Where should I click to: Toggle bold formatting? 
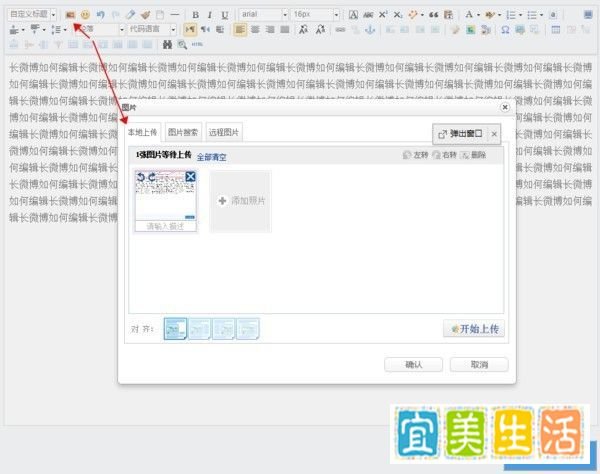click(195, 15)
